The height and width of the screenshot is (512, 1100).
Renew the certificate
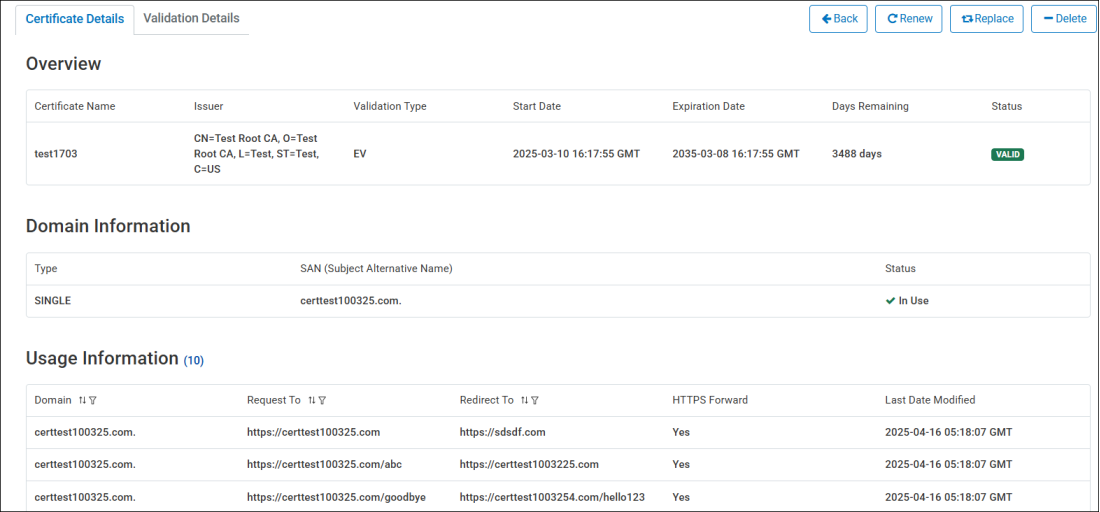coord(908,19)
